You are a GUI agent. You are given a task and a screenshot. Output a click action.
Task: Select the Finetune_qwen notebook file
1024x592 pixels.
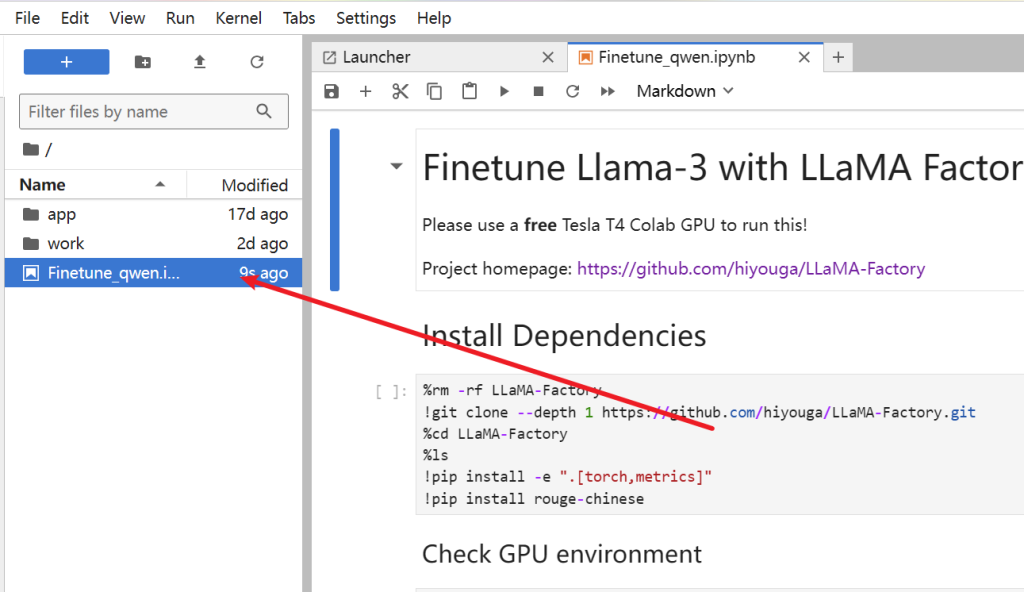tap(153, 273)
